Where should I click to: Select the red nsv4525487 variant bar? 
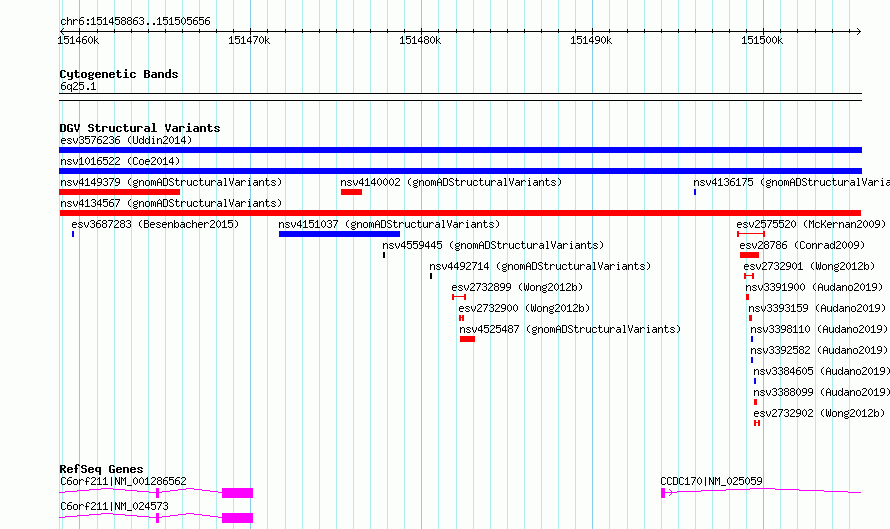(467, 339)
